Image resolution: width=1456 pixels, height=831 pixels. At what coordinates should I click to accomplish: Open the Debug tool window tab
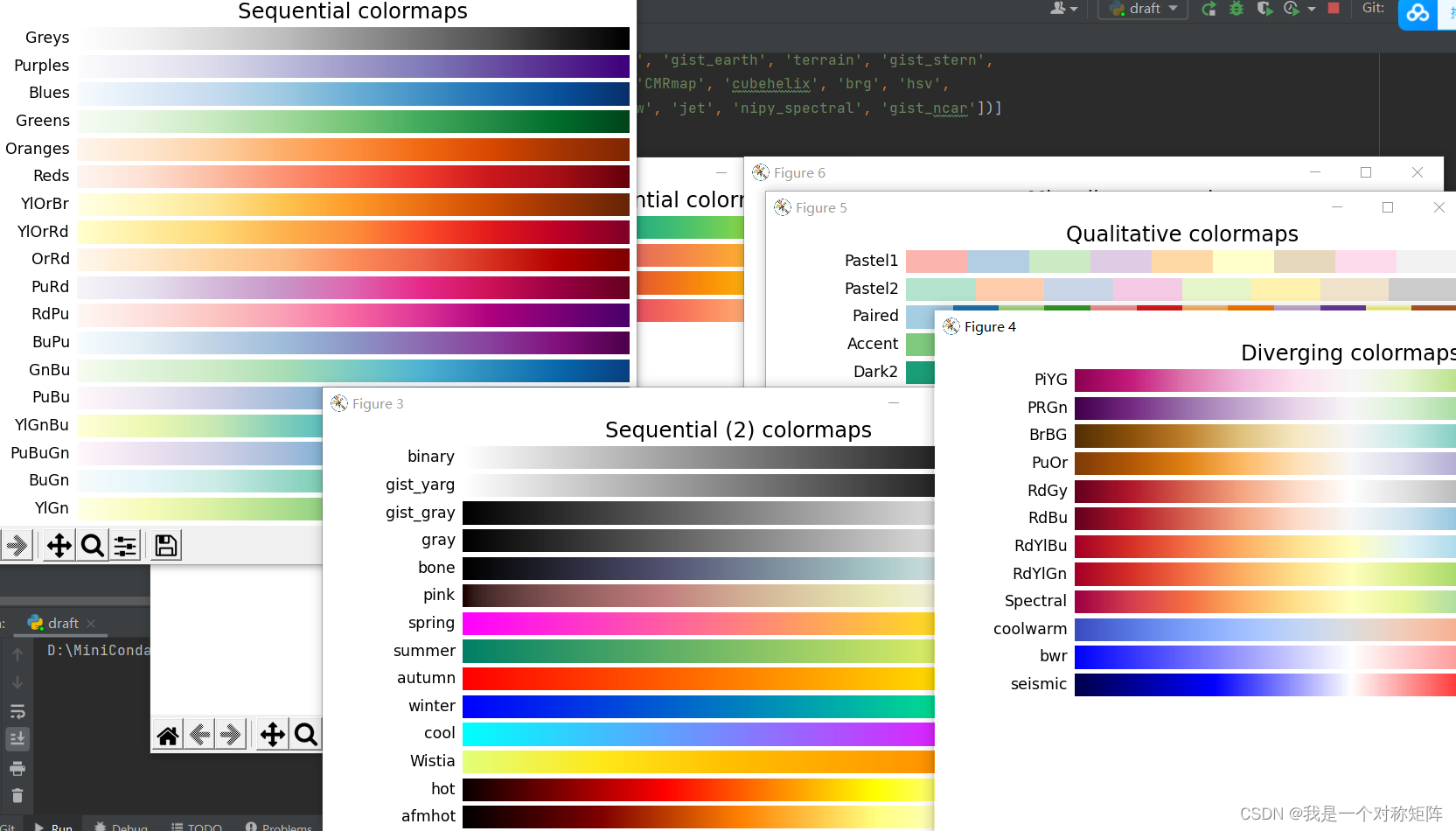tap(122, 827)
